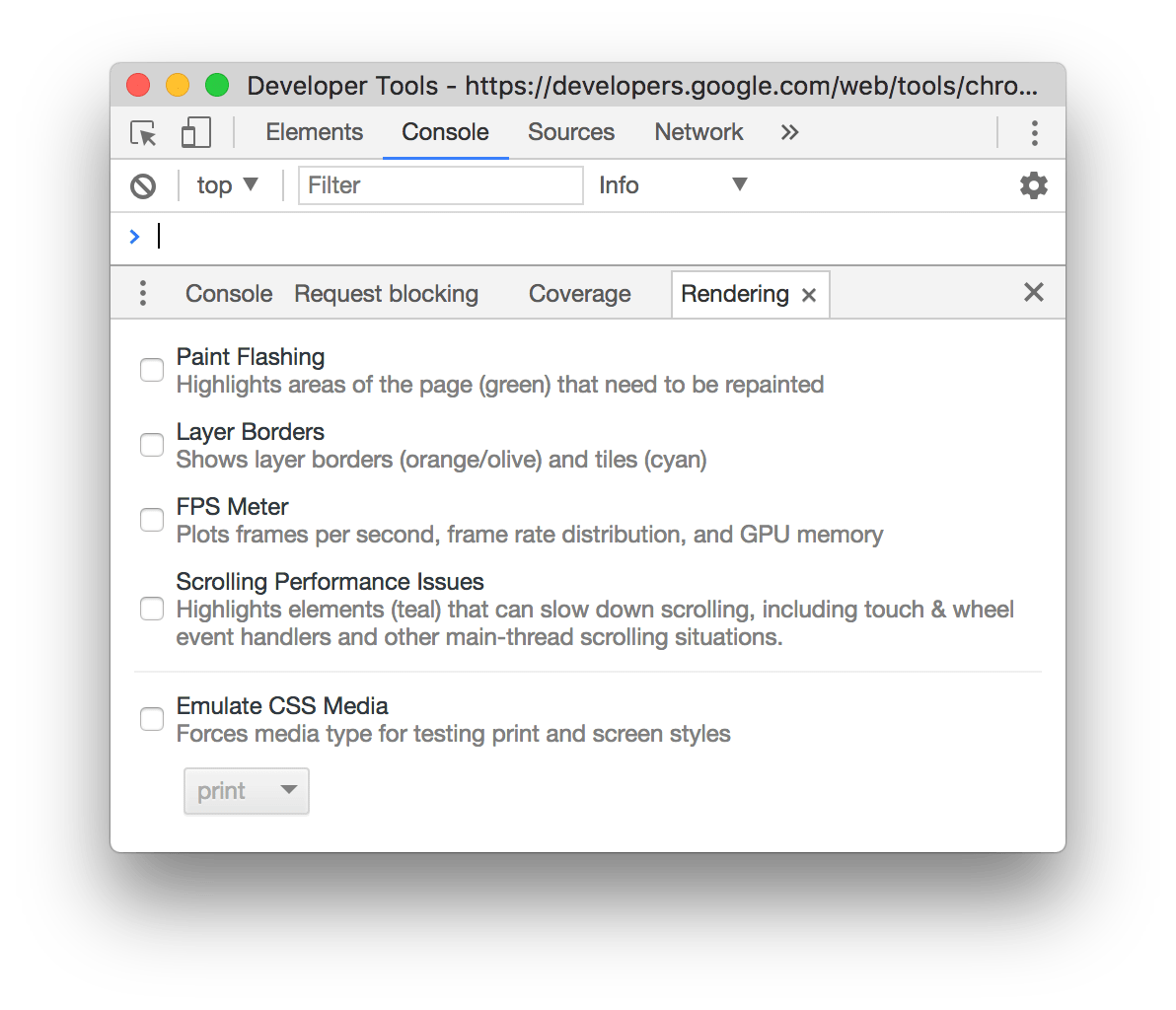
Task: Open DevTools settings via gear icon
Action: [x=1033, y=185]
